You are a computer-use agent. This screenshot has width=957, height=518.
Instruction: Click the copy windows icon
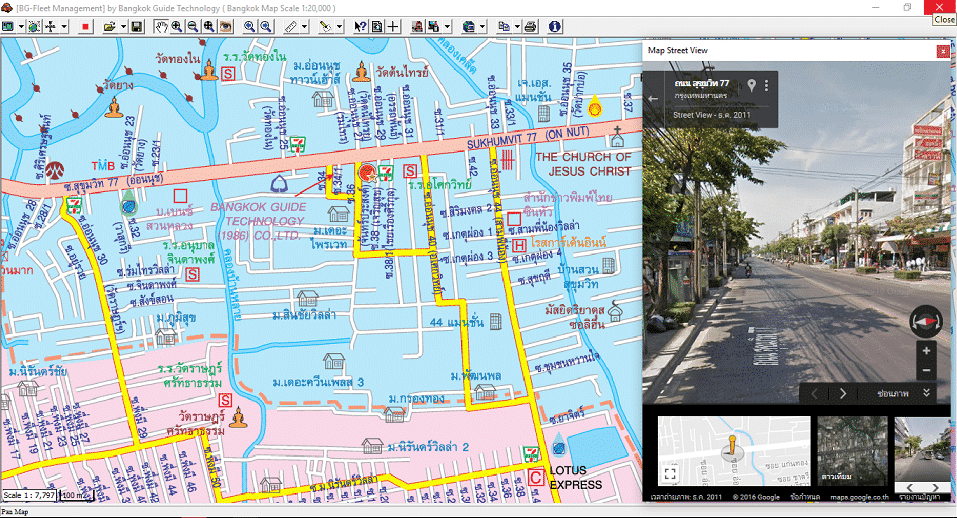(x=504, y=26)
